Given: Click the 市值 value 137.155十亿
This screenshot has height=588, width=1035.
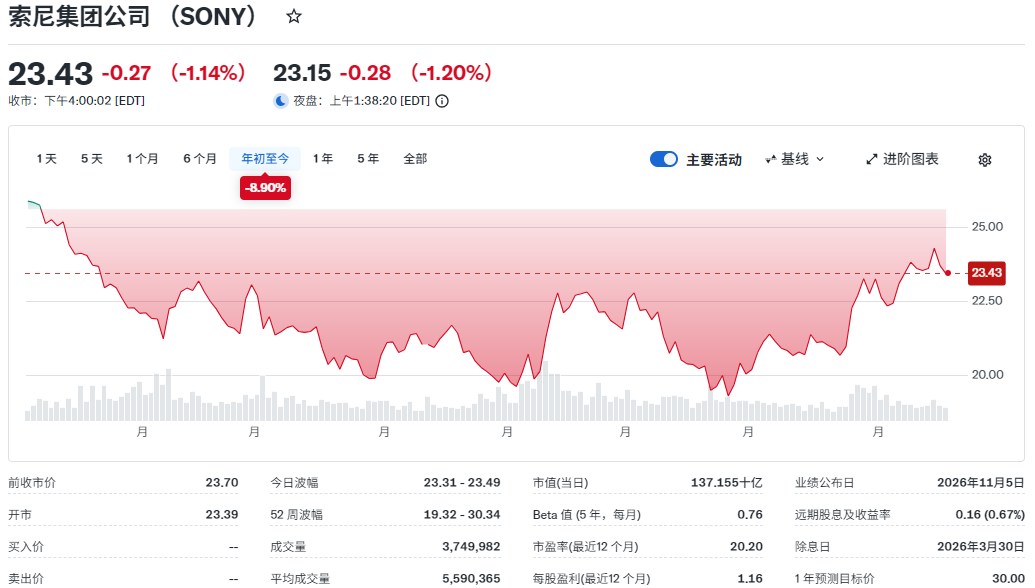Looking at the screenshot, I should pyautogui.click(x=727, y=482).
